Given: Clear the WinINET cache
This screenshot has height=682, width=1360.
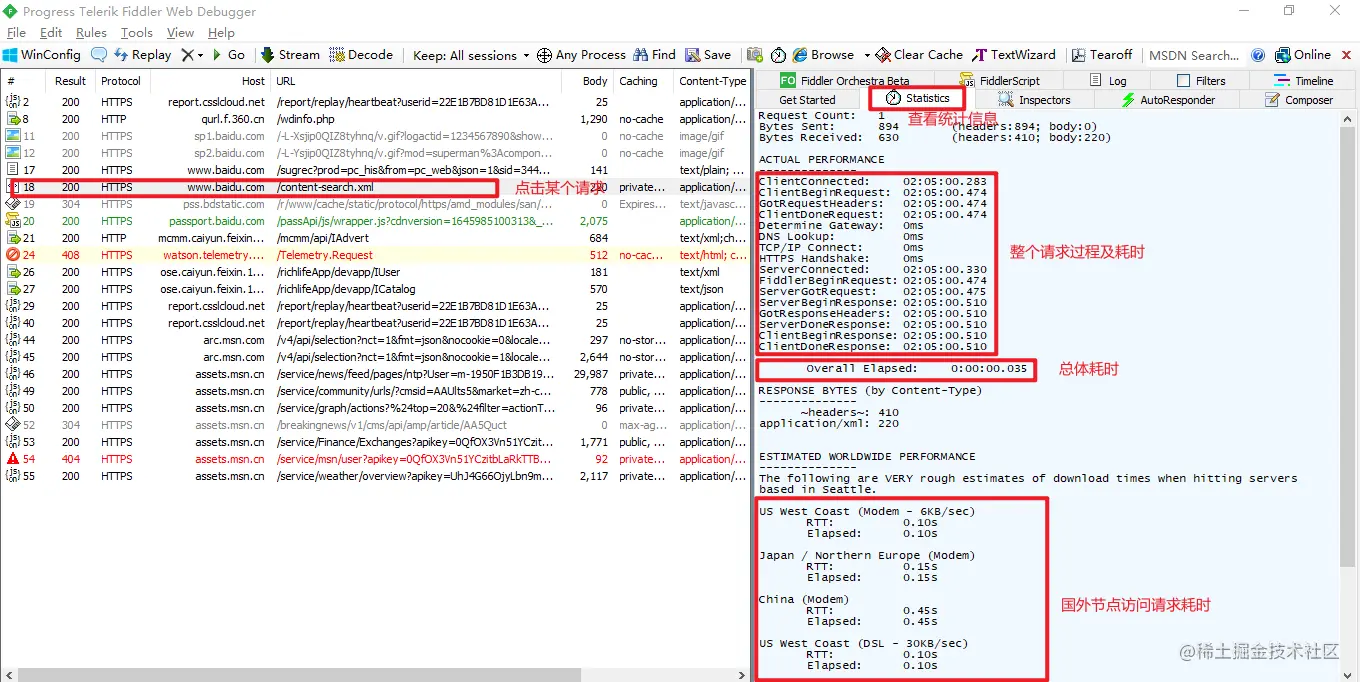Looking at the screenshot, I should click(919, 55).
